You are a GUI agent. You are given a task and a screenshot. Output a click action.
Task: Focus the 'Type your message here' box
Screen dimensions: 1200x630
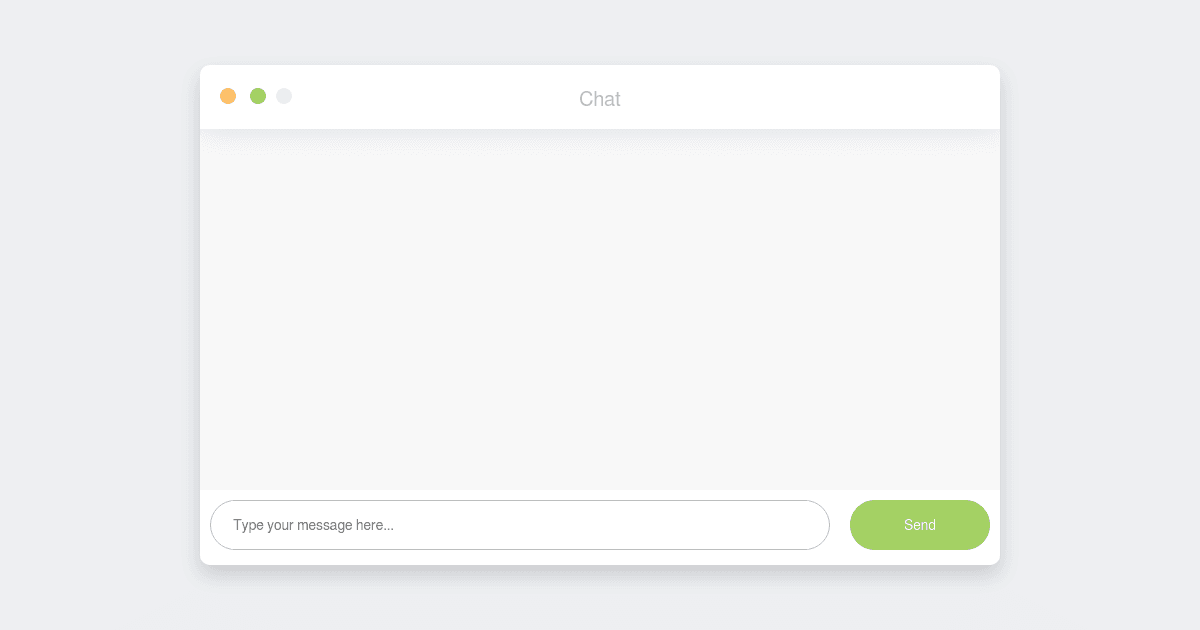[520, 524]
